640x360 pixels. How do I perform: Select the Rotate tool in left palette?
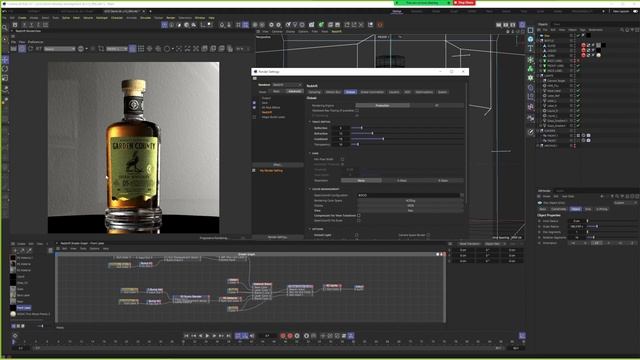click(5, 69)
